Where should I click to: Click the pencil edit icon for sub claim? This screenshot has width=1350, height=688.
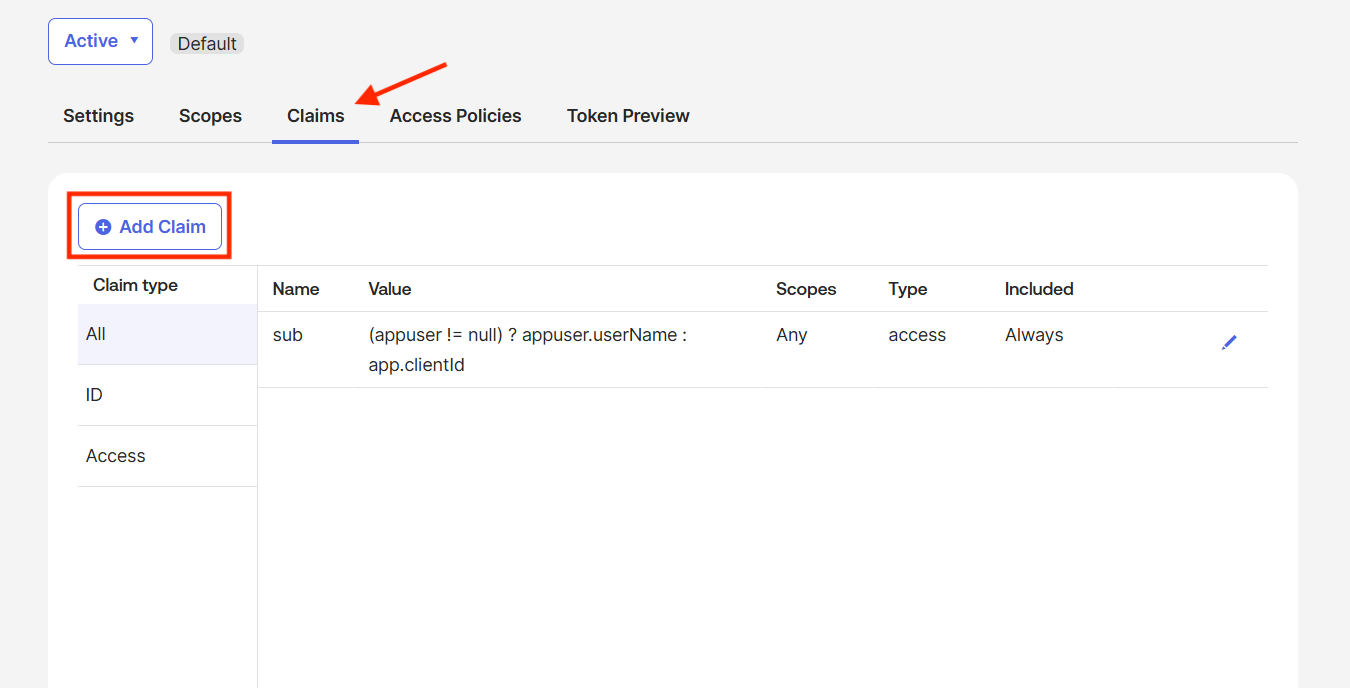[1229, 342]
